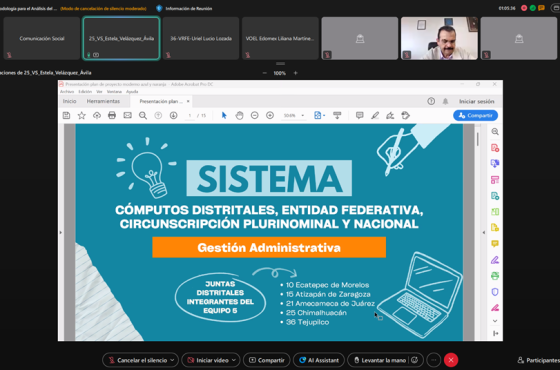Bookmark the file with the star icon
The image size is (560, 370).
coord(81,115)
